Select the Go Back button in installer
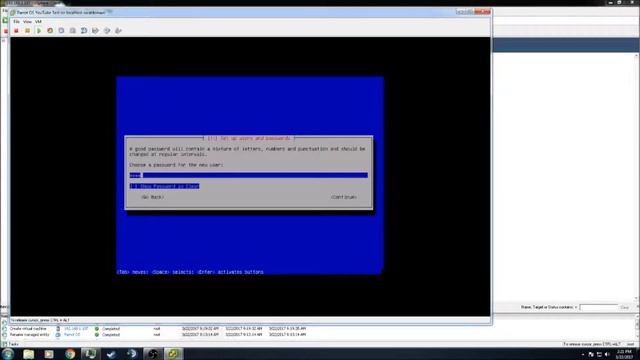 (152, 197)
